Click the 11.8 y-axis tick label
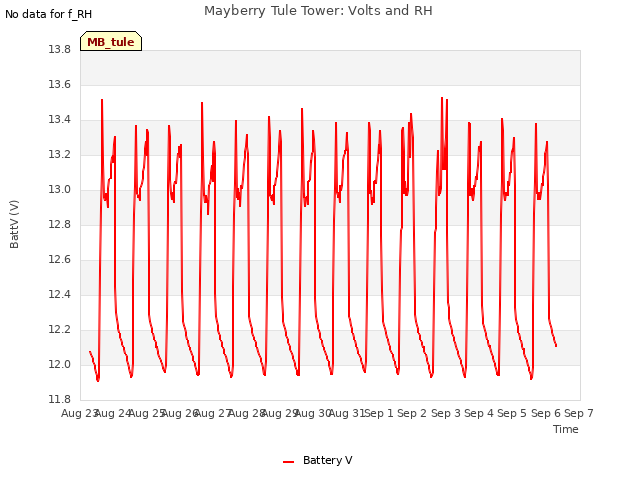640x480 pixels. point(60,400)
